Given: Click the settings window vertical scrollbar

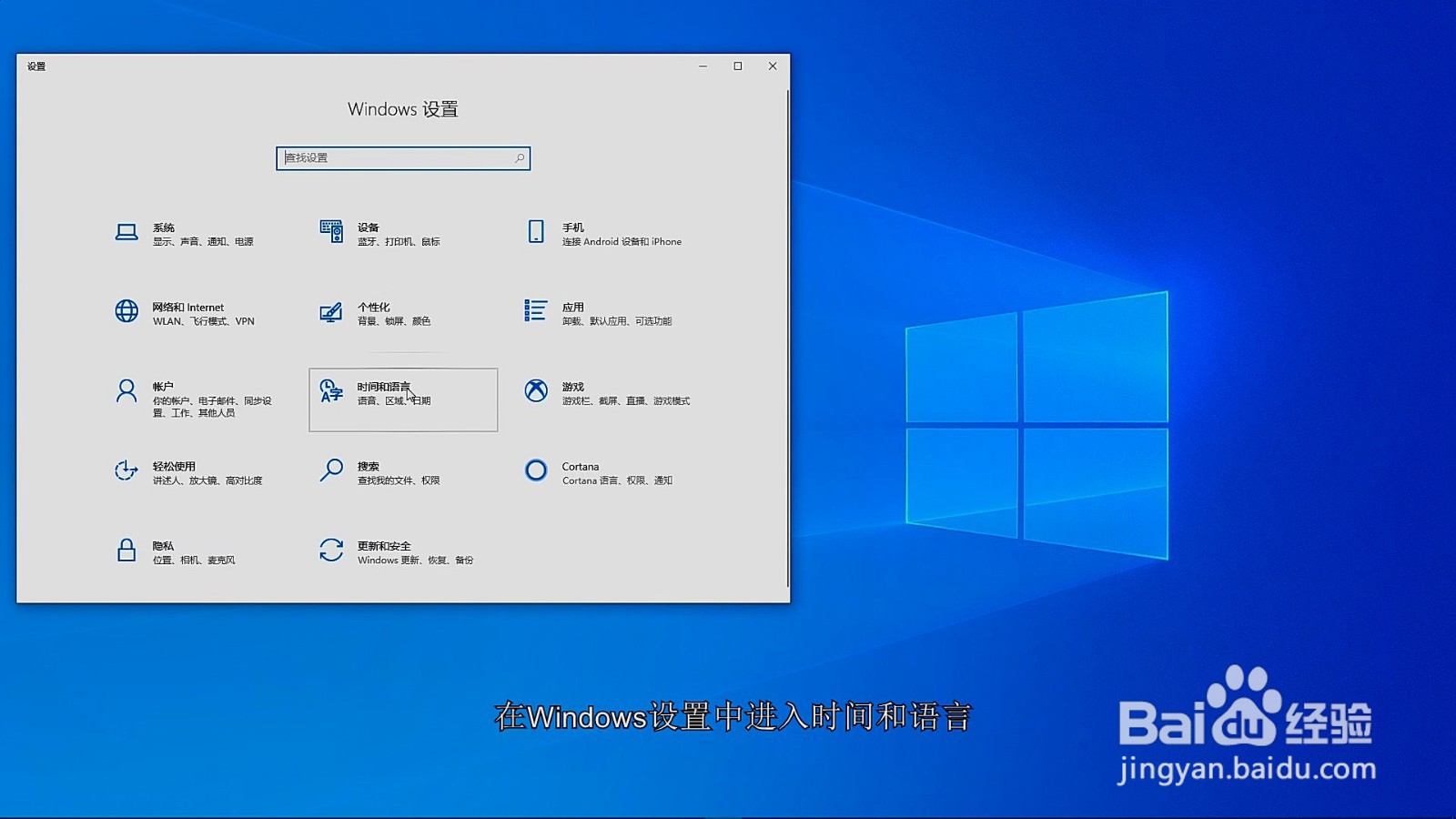Looking at the screenshot, I should tap(787, 339).
